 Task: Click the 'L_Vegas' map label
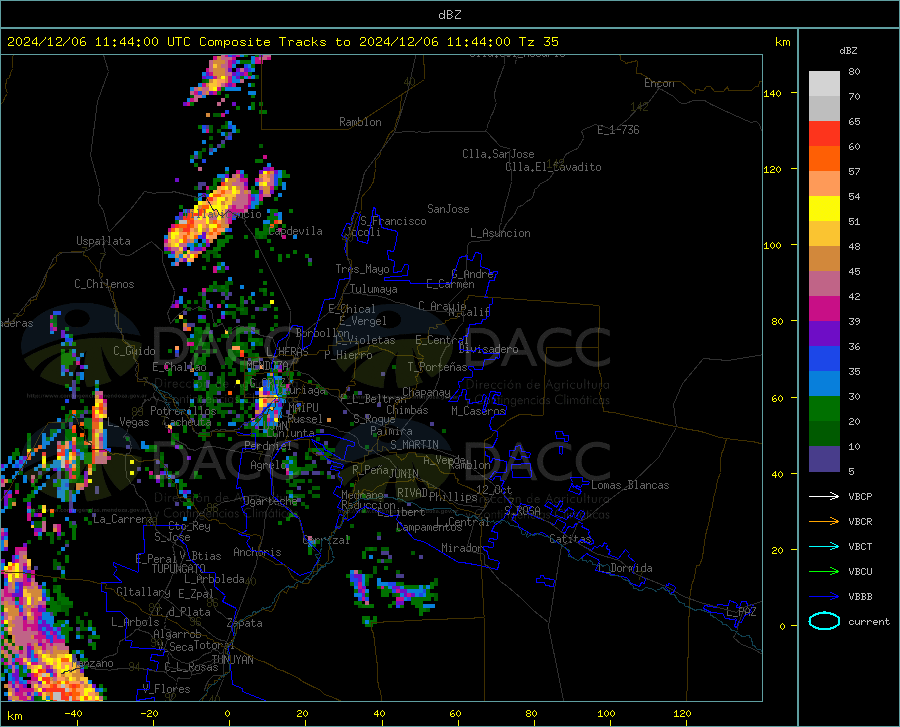coord(128,422)
